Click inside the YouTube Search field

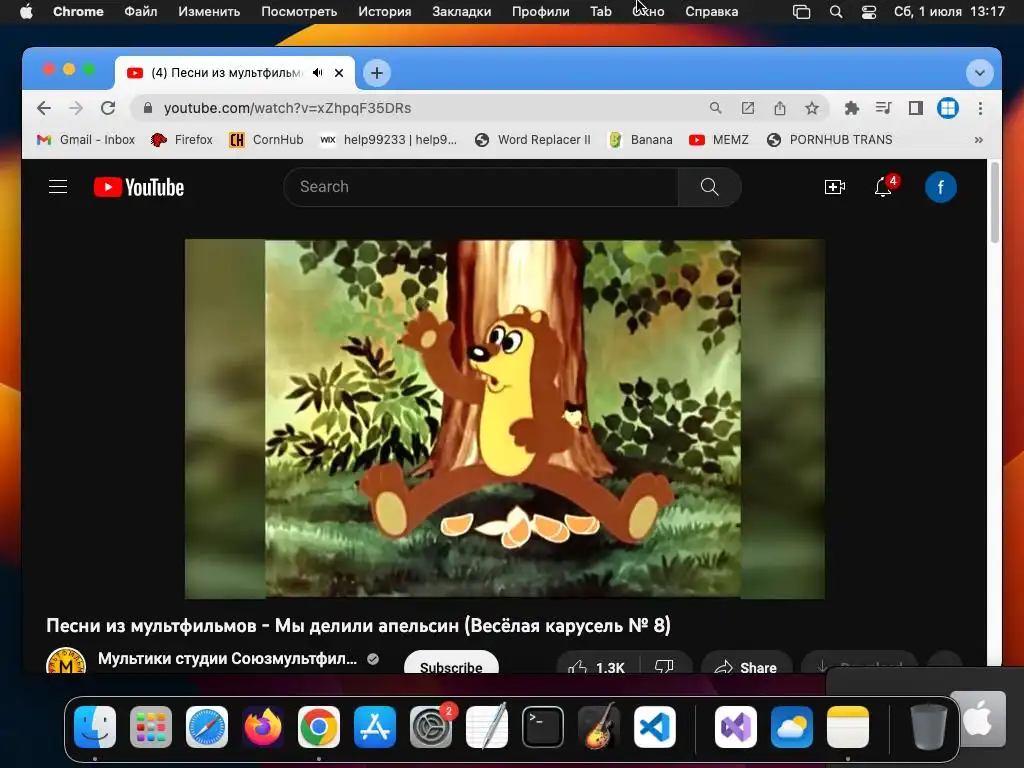[481, 187]
